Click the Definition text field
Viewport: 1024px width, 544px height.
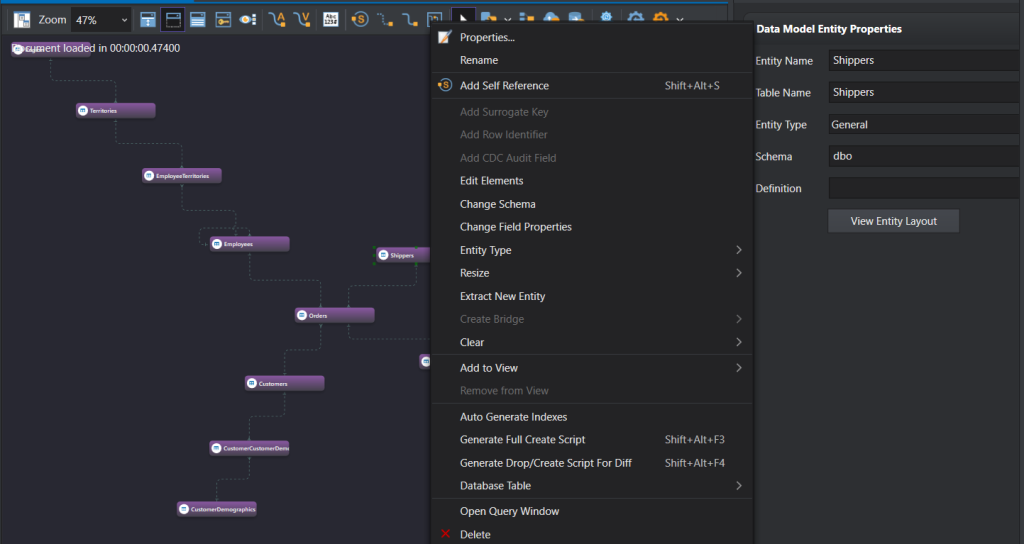(923, 188)
